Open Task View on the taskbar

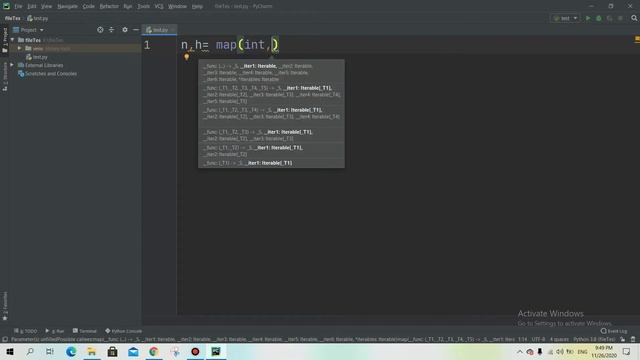[50, 351]
